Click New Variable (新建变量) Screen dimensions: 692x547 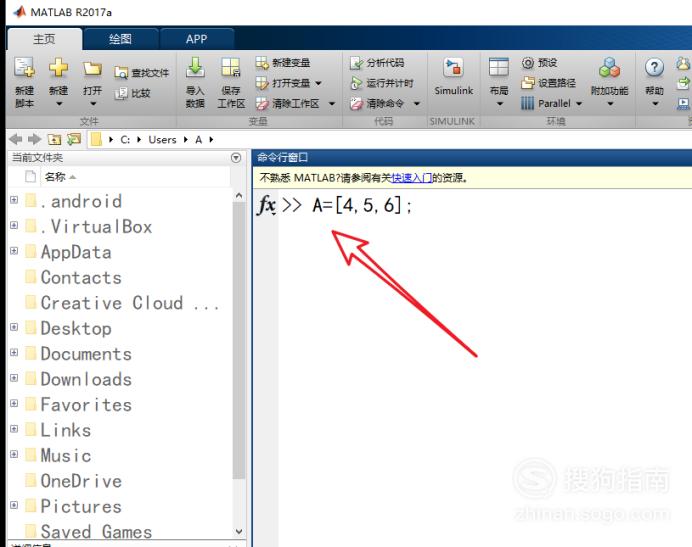[x=283, y=63]
